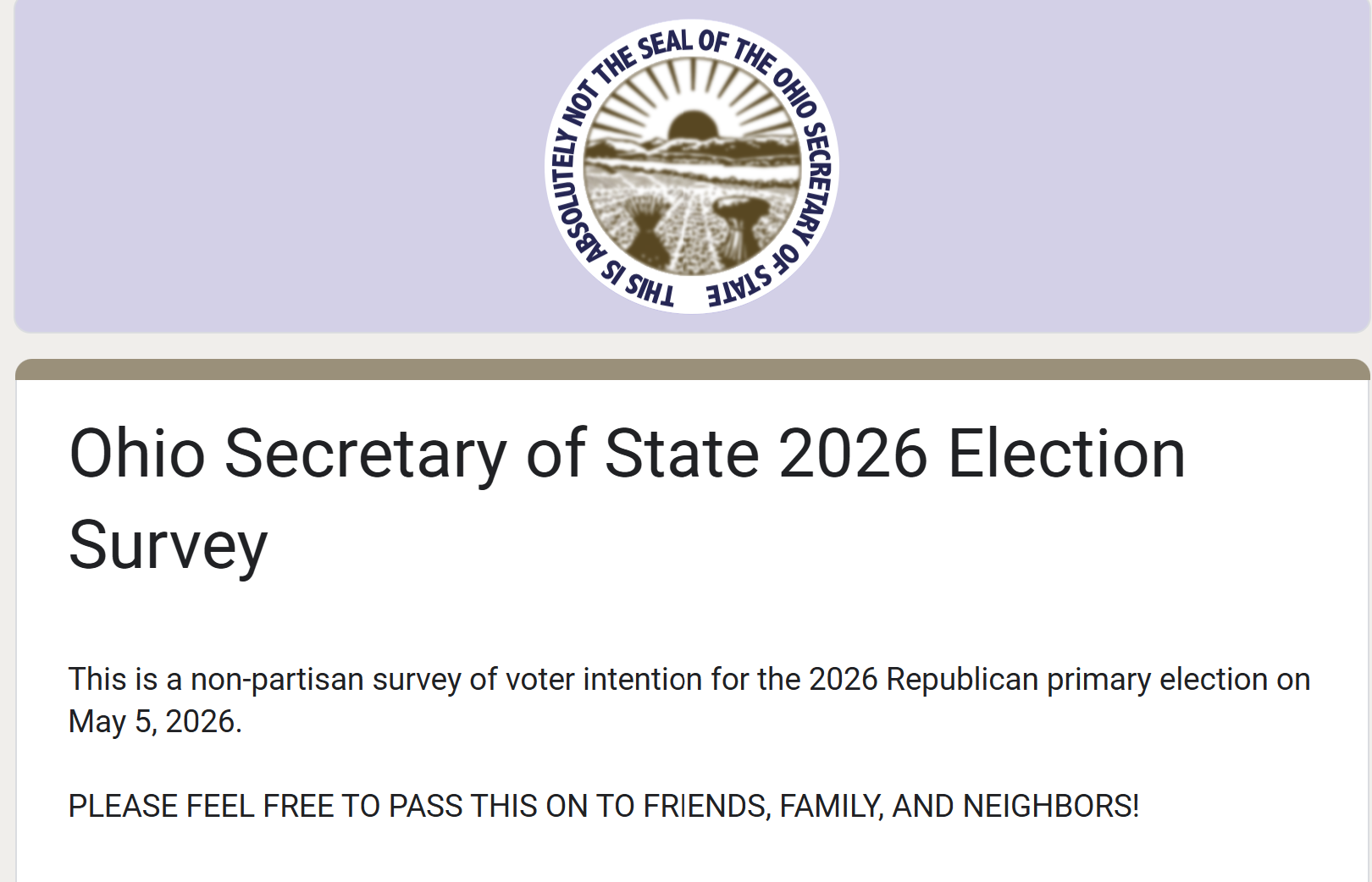Click the non-partisan survey description sentence

[x=689, y=680]
